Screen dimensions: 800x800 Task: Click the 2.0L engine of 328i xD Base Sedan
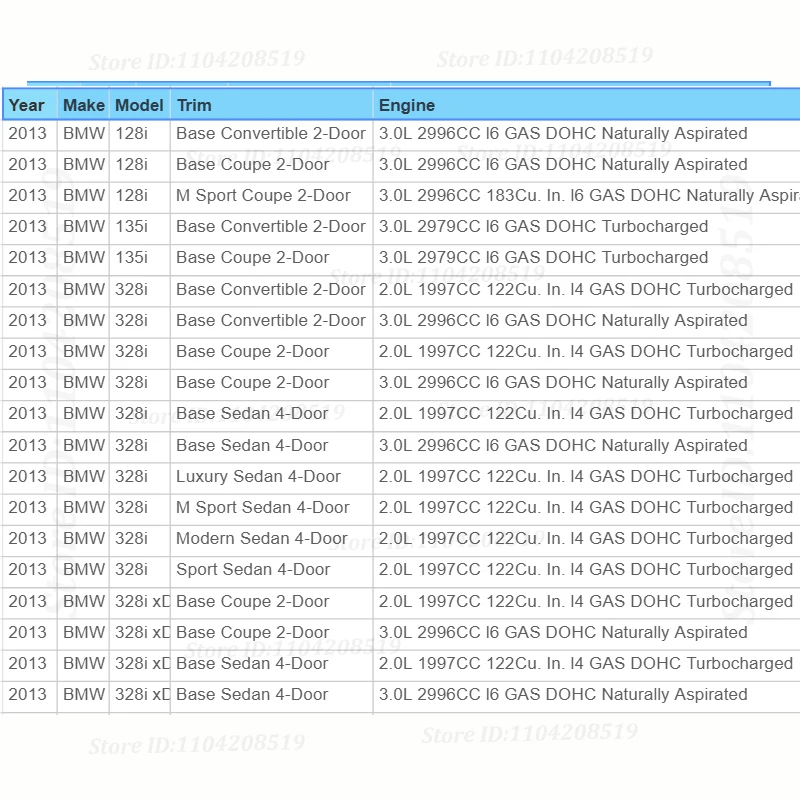click(x=586, y=664)
